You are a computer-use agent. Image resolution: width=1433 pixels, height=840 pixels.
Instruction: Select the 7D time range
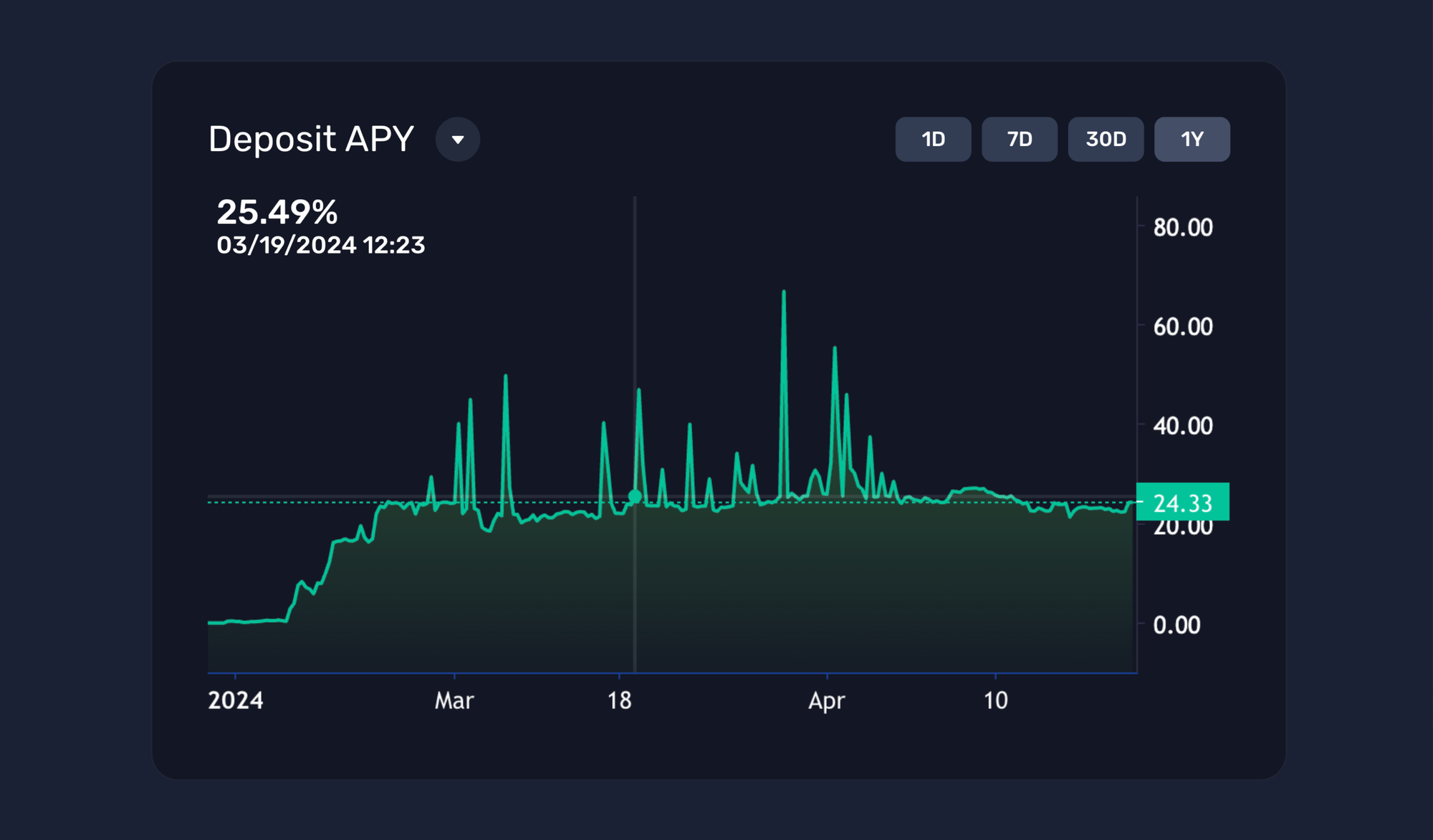point(1019,139)
